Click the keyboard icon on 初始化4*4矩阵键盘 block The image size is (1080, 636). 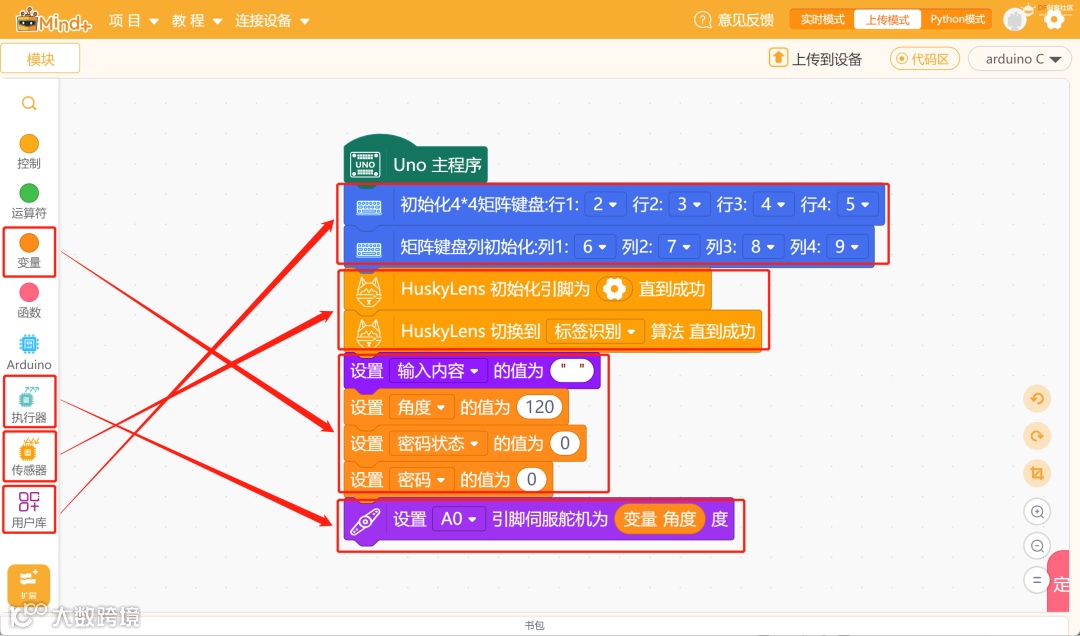[368, 206]
